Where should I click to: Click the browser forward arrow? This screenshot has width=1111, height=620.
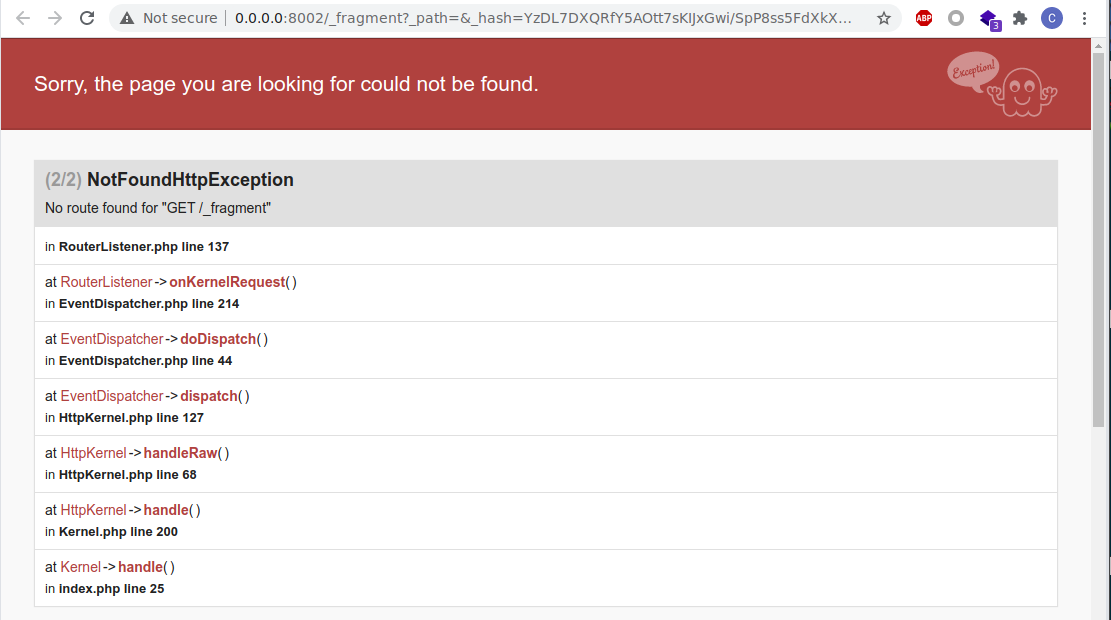tap(55, 18)
